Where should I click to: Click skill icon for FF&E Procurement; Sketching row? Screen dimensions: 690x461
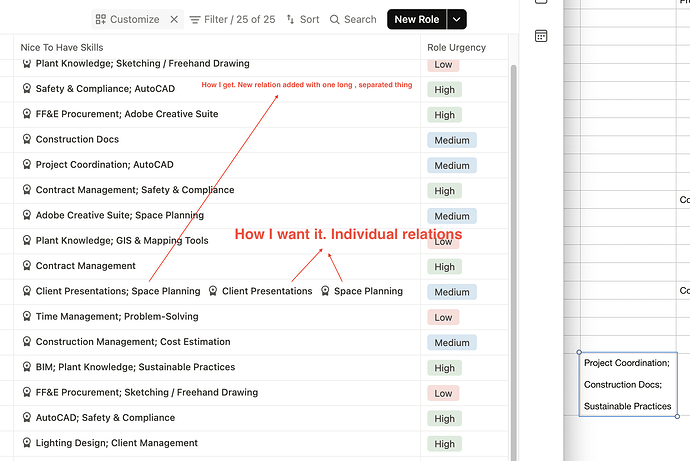(x=27, y=392)
